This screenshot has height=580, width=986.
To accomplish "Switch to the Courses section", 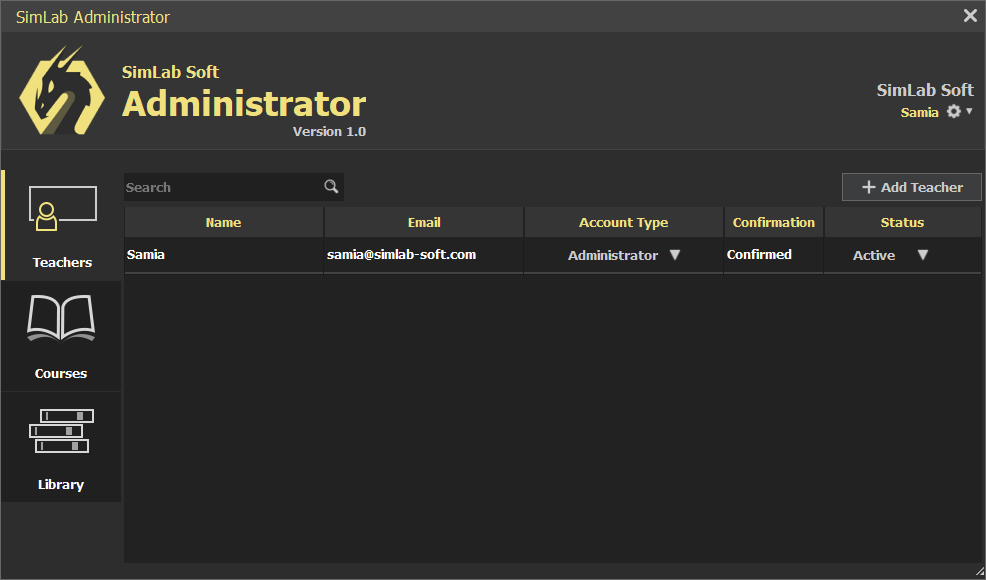I will coord(62,337).
